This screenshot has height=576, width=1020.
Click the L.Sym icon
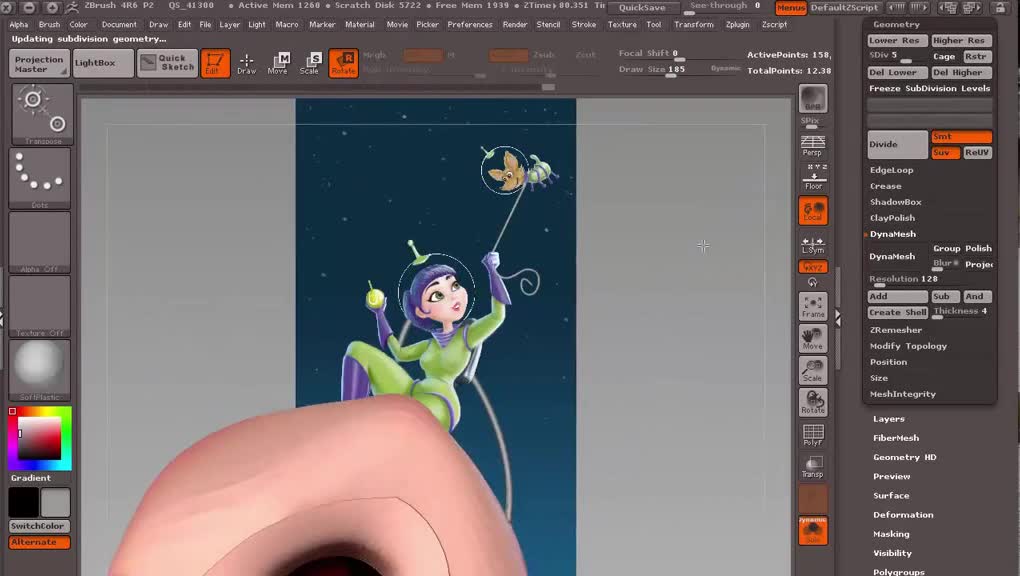812,244
